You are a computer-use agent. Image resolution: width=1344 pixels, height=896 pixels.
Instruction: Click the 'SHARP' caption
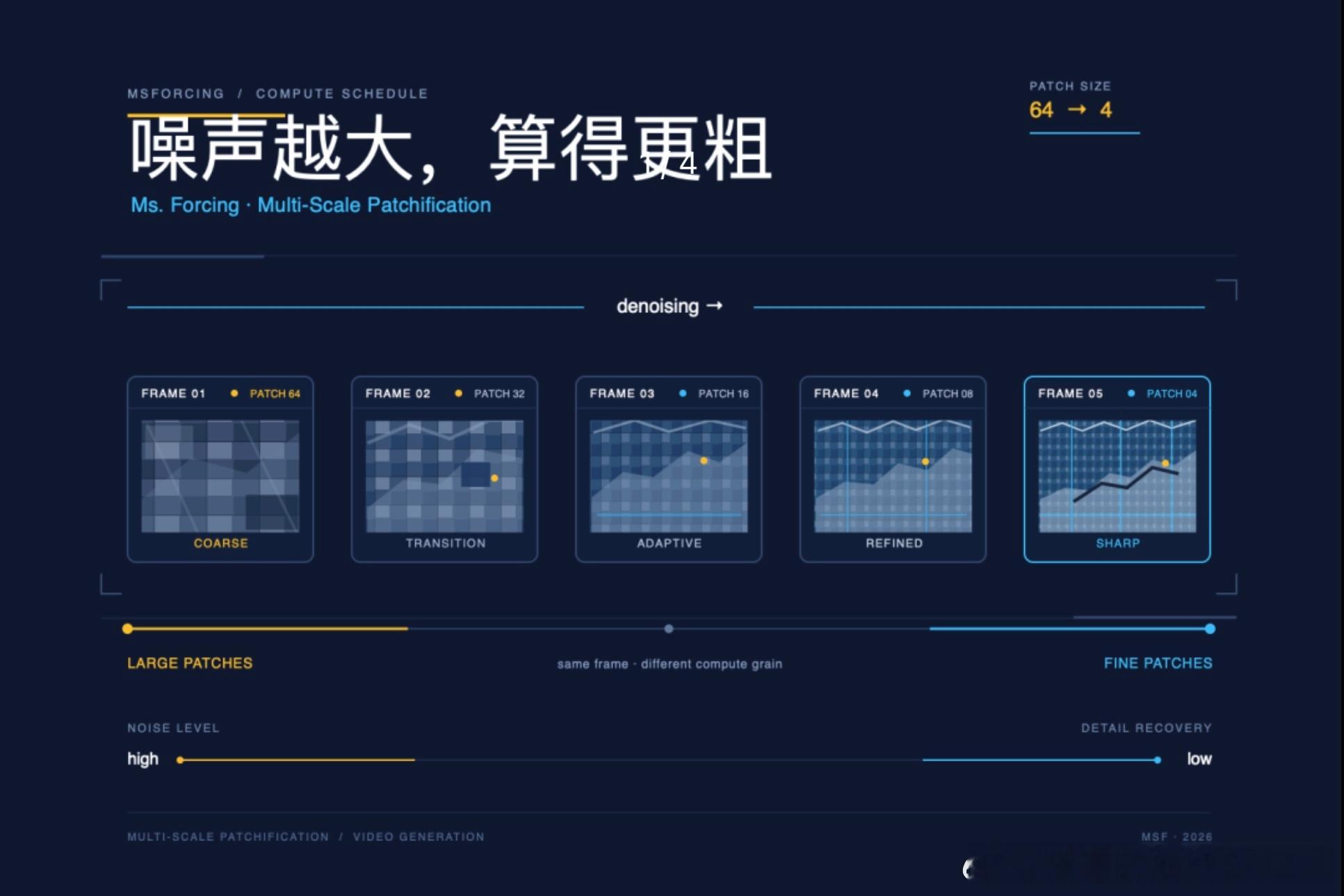point(1118,543)
